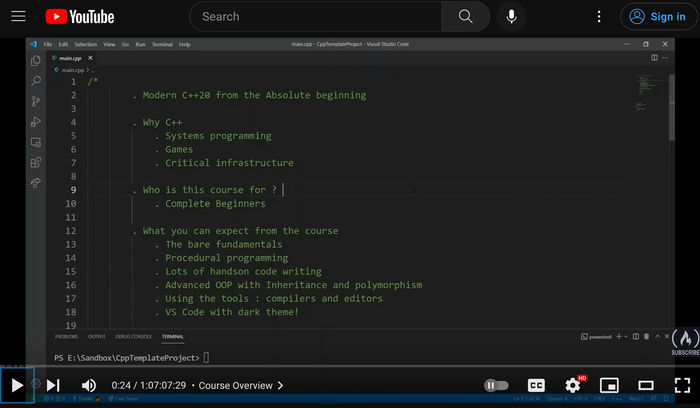Image resolution: width=700 pixels, height=408 pixels.
Task: Open the new terminal launch profile dropdown
Action: tap(626, 337)
